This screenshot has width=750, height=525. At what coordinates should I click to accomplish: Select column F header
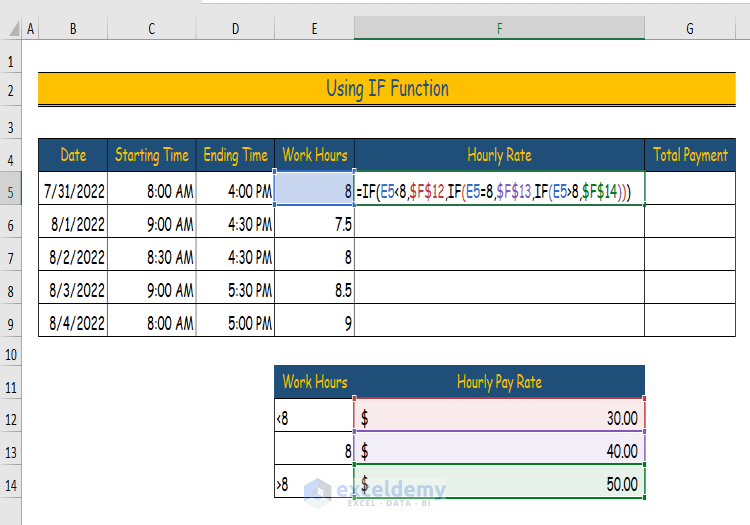[499, 29]
